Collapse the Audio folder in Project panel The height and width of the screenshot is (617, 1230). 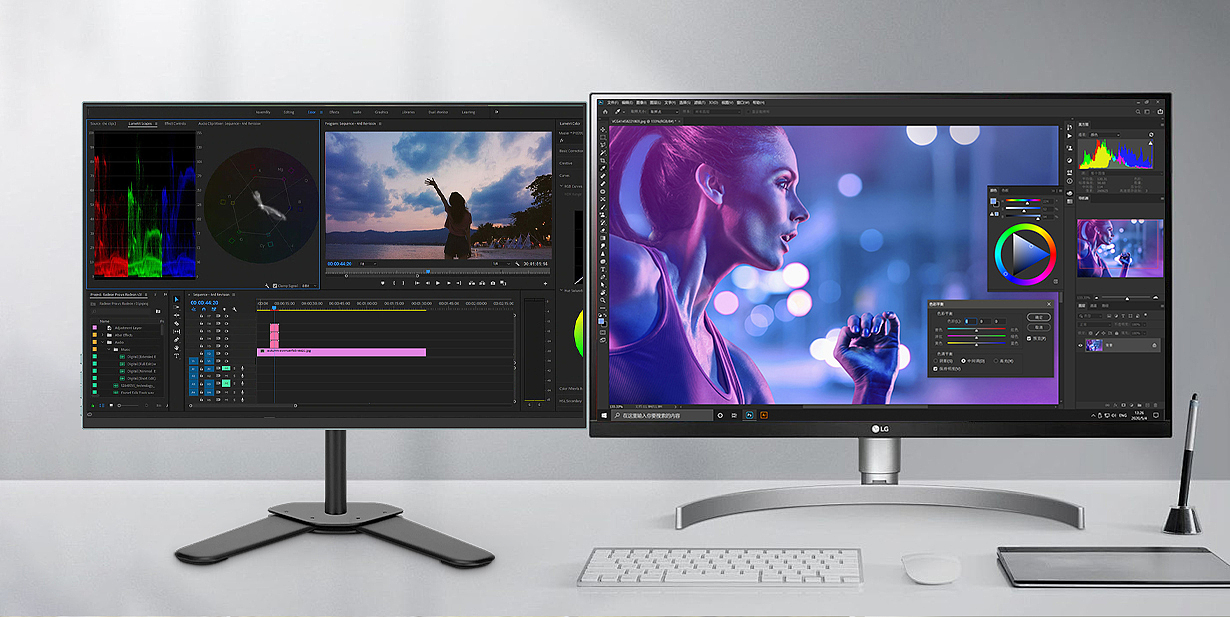click(103, 342)
